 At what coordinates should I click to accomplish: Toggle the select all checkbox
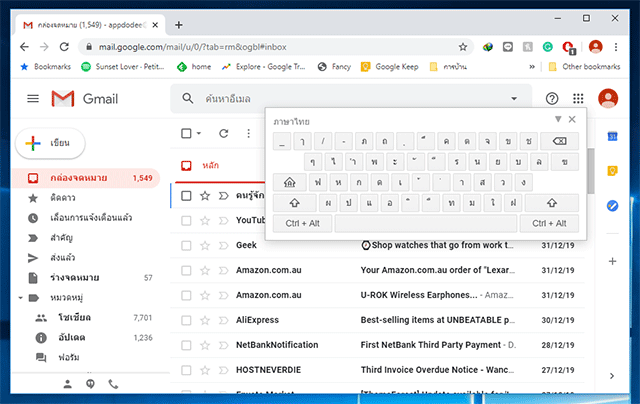pyautogui.click(x=186, y=133)
